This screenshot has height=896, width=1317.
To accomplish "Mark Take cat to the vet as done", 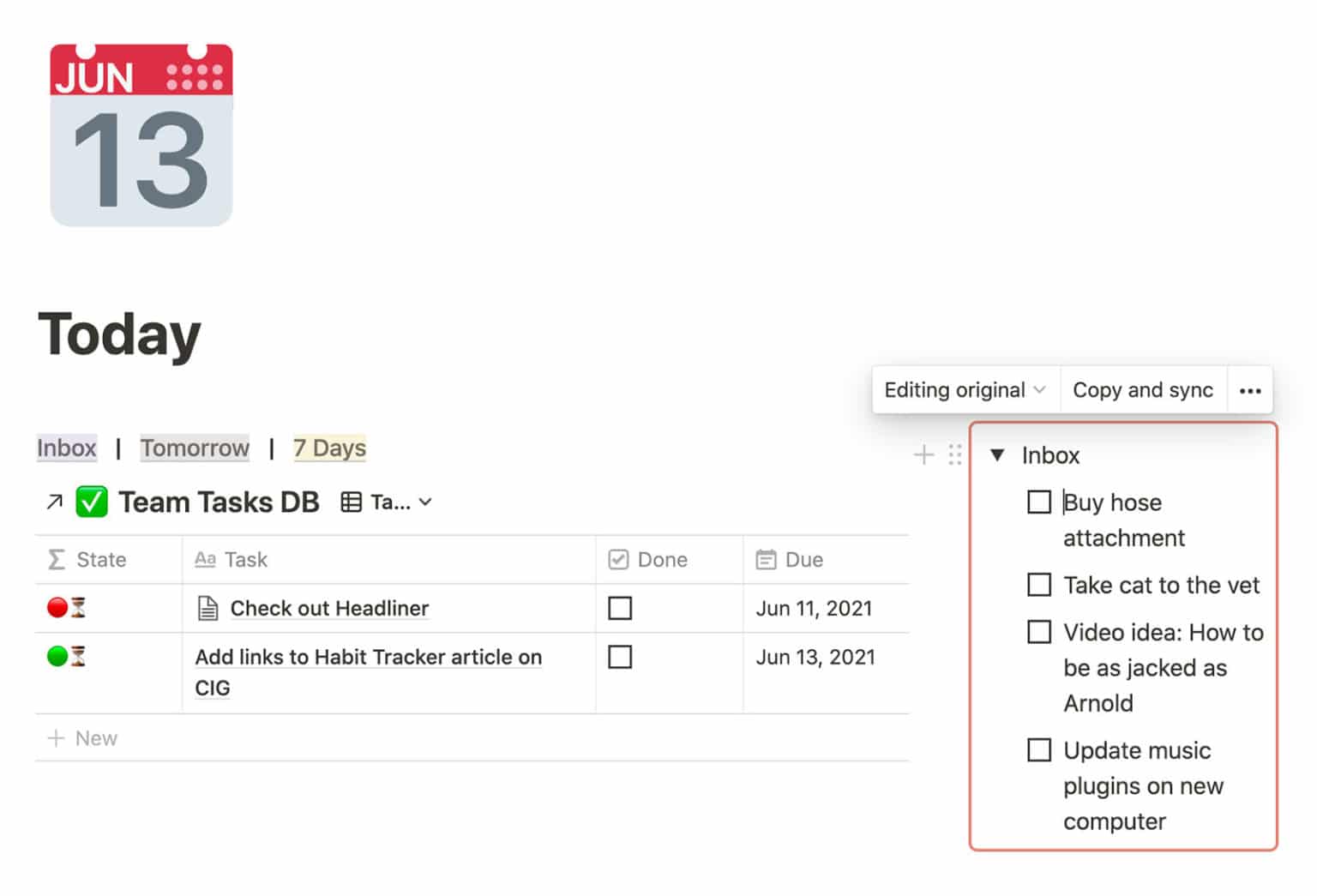I will point(1038,585).
